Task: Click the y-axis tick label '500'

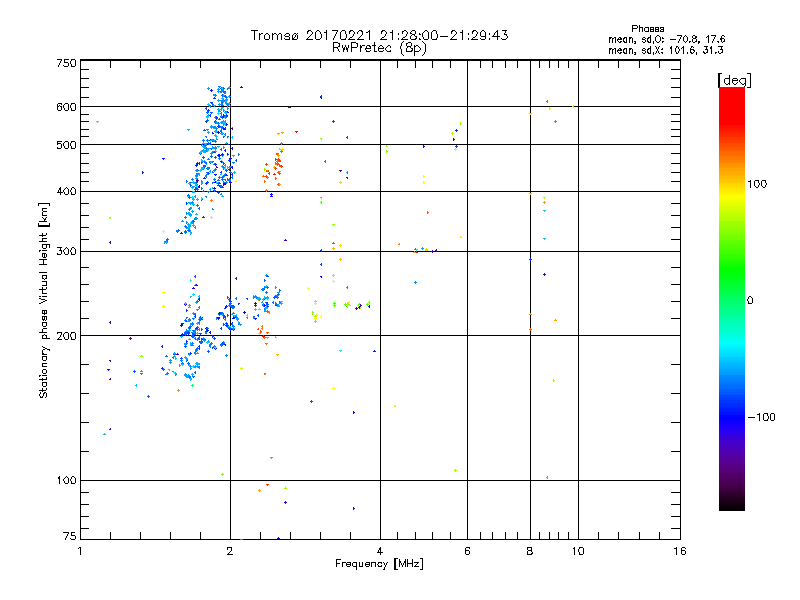Action: 66,145
